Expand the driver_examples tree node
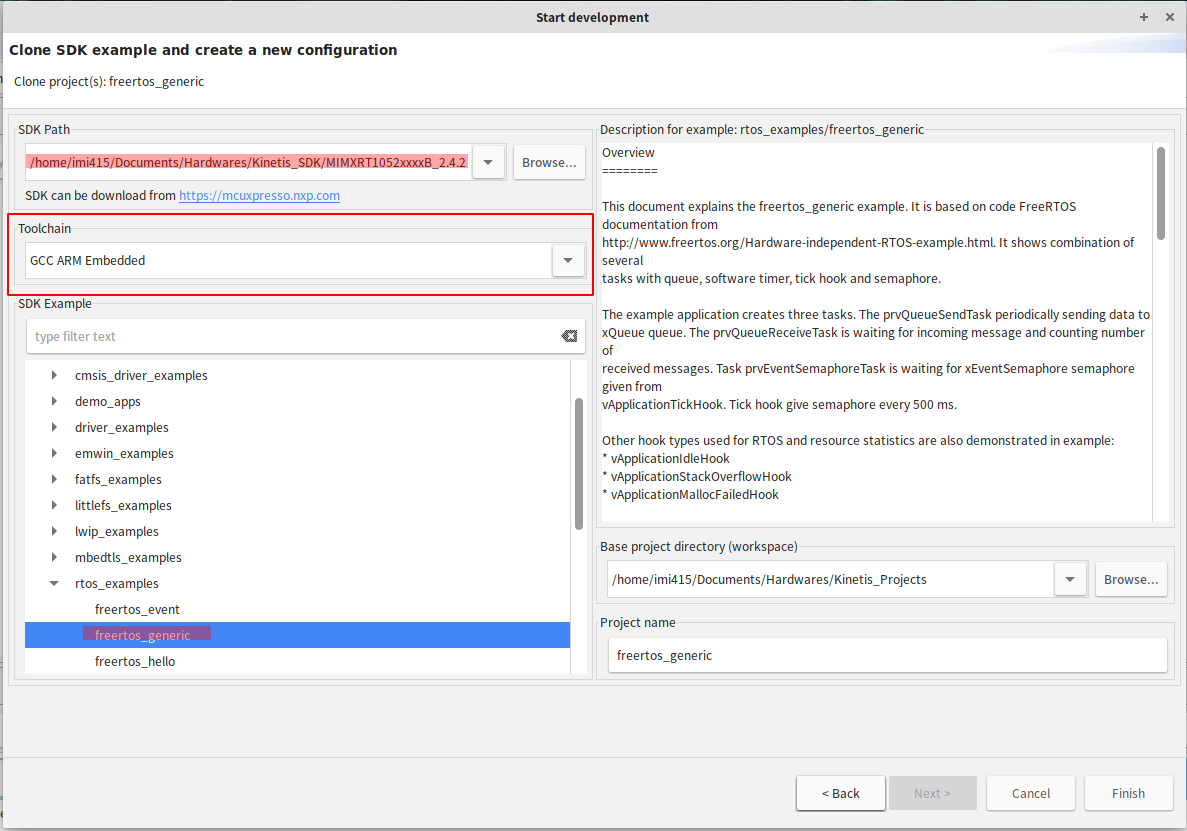1187x831 pixels. point(54,428)
